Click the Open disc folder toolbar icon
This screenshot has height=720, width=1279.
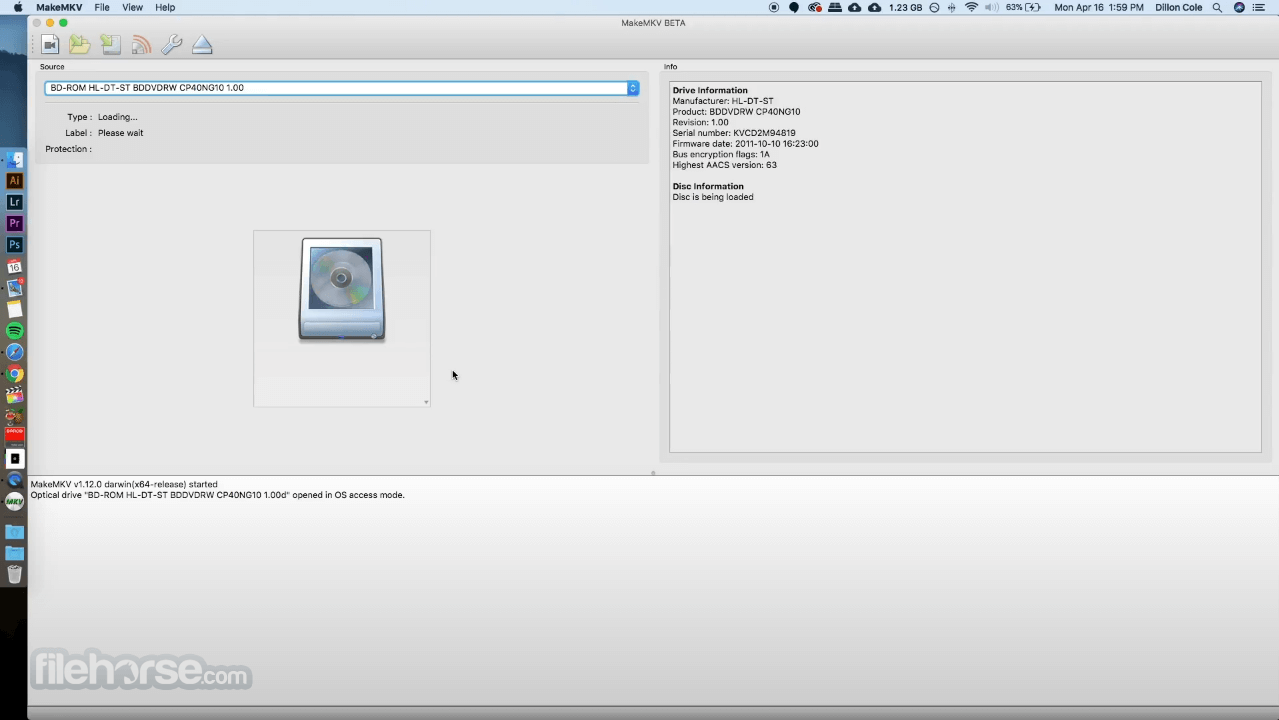pos(80,44)
